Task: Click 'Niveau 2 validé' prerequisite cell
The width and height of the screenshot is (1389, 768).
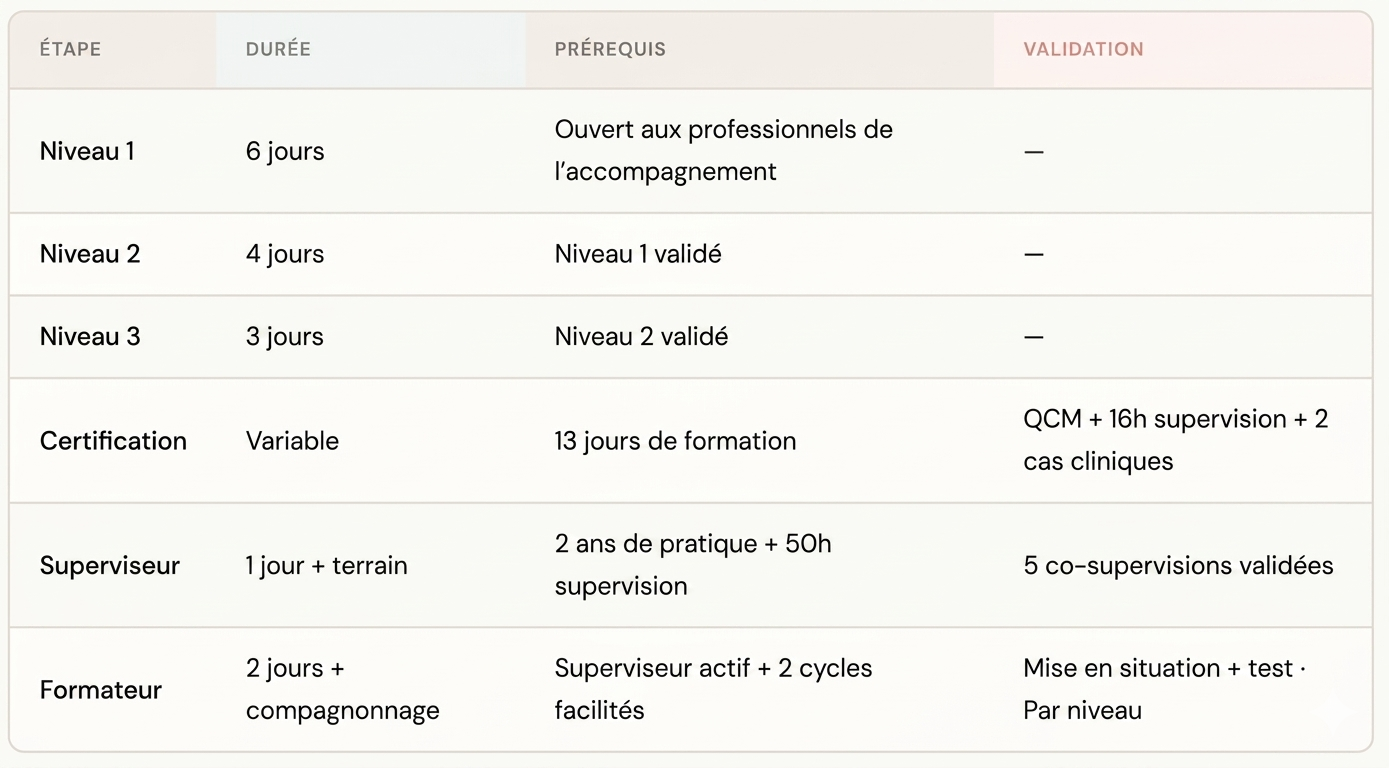Action: click(641, 337)
